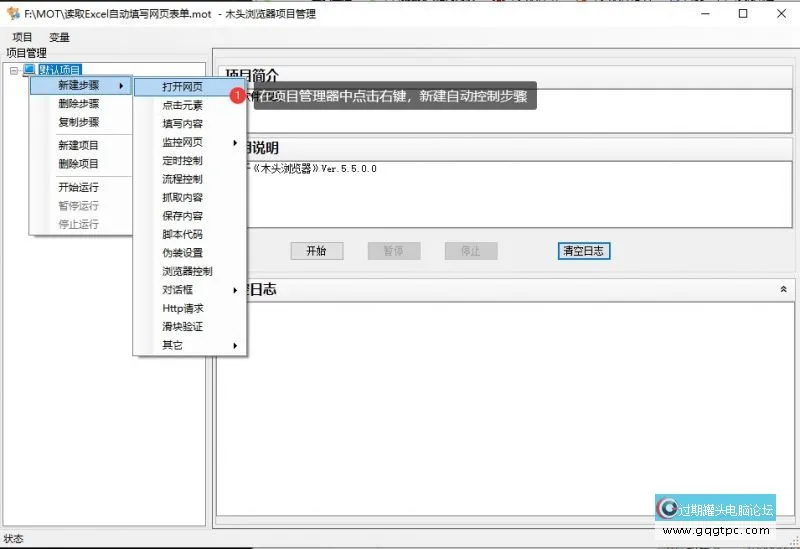Maximize the 木头浏览器项目管理 window

pyautogui.click(x=743, y=14)
